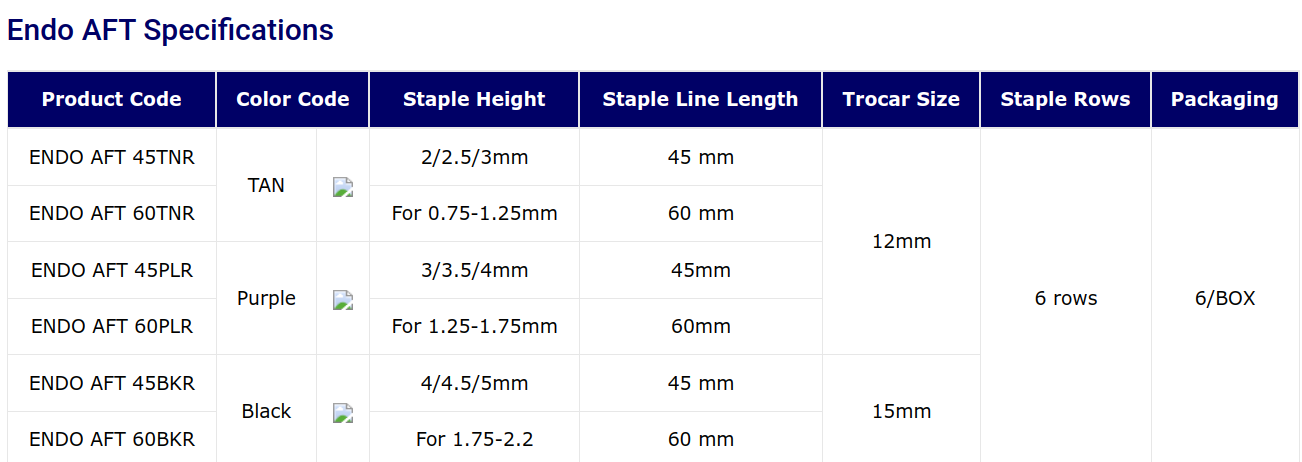
Task: Click the broken image icon beside TAN
Action: (343, 187)
